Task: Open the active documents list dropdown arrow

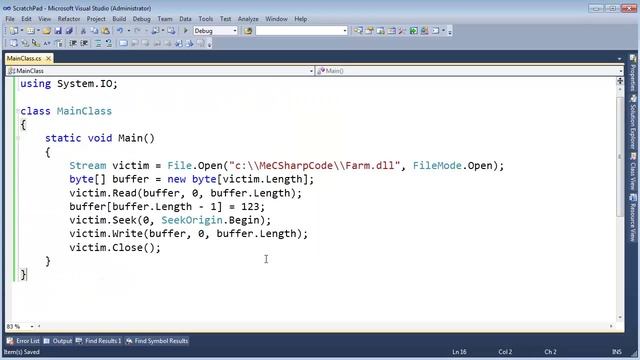Action: (x=620, y=59)
